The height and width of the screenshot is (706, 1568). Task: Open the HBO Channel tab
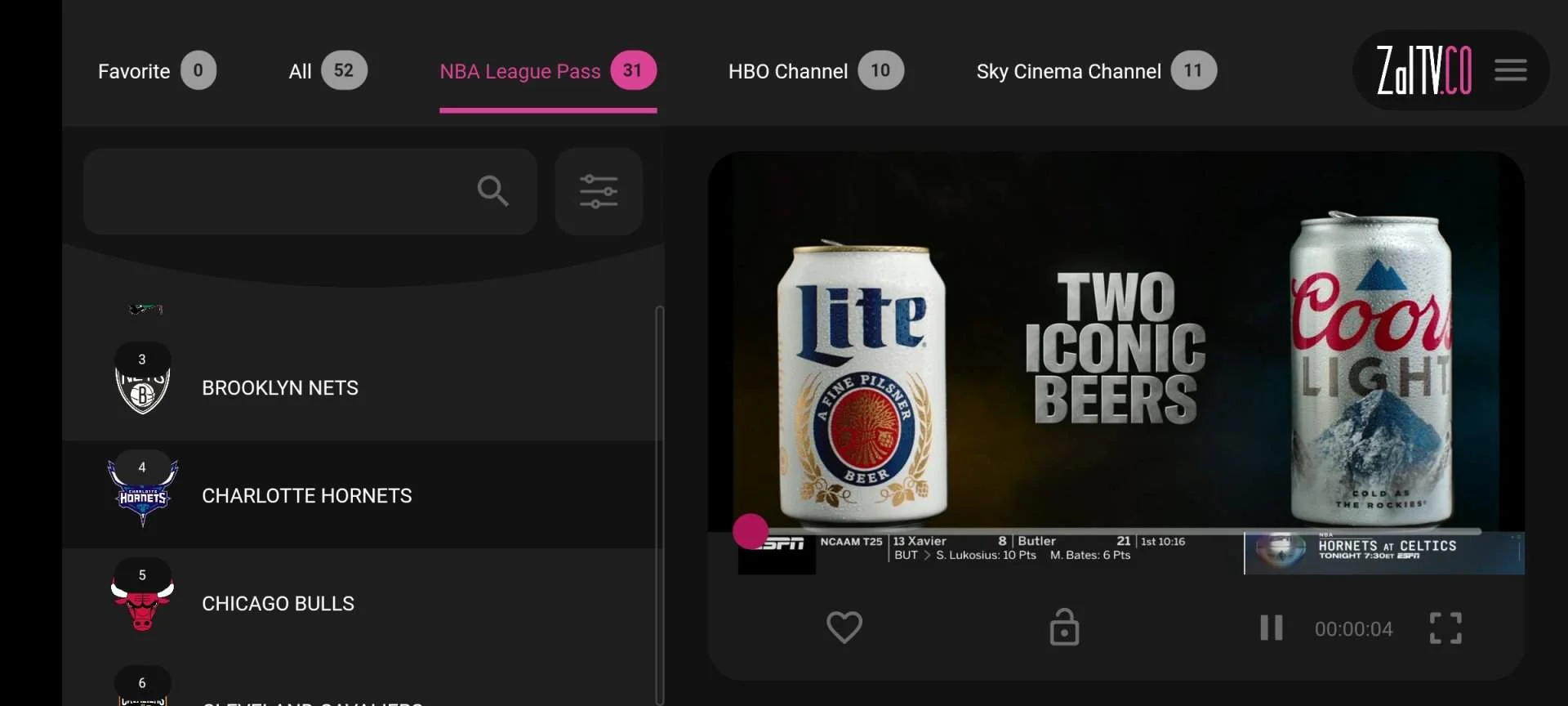tap(816, 71)
